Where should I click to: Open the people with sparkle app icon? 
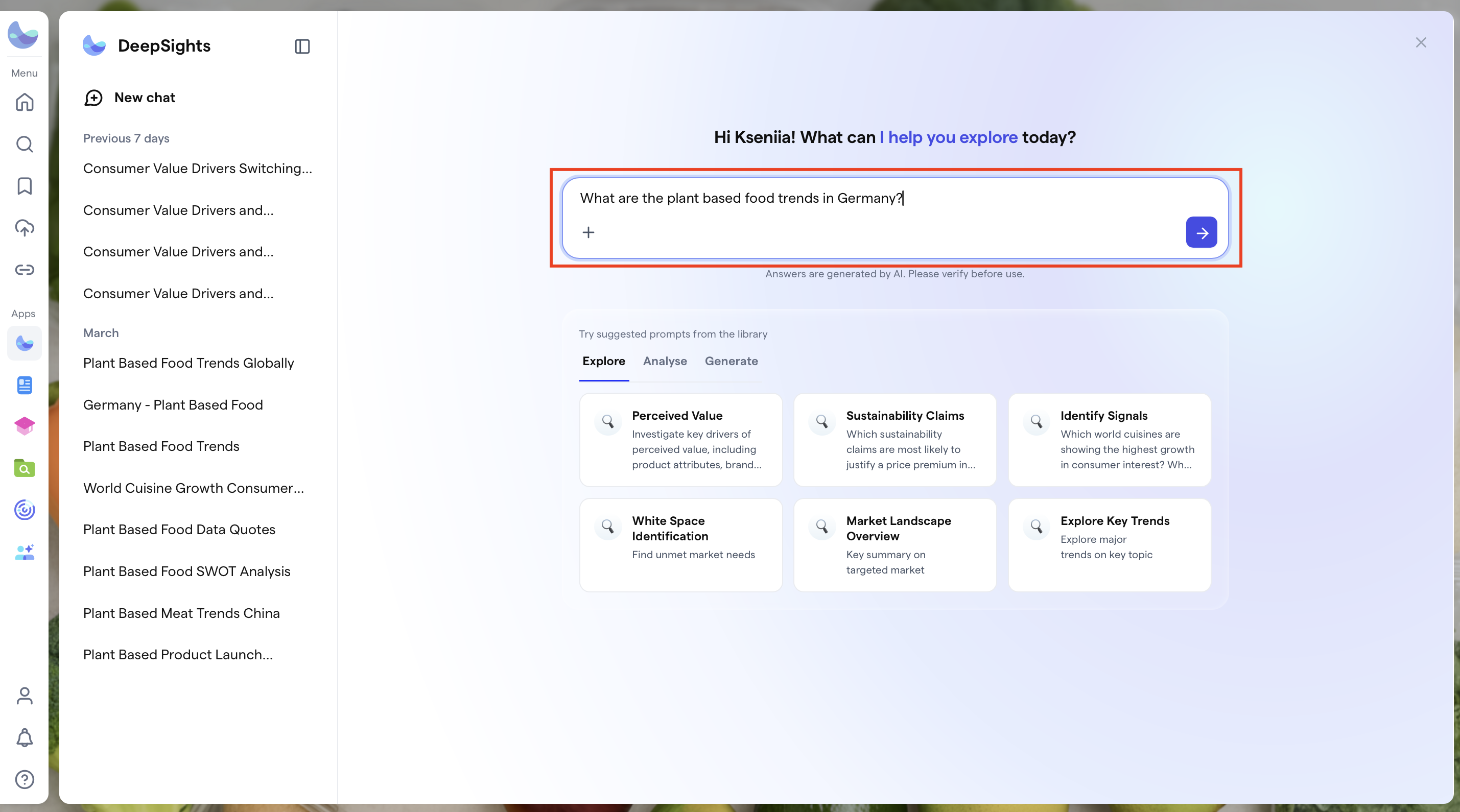click(x=25, y=552)
